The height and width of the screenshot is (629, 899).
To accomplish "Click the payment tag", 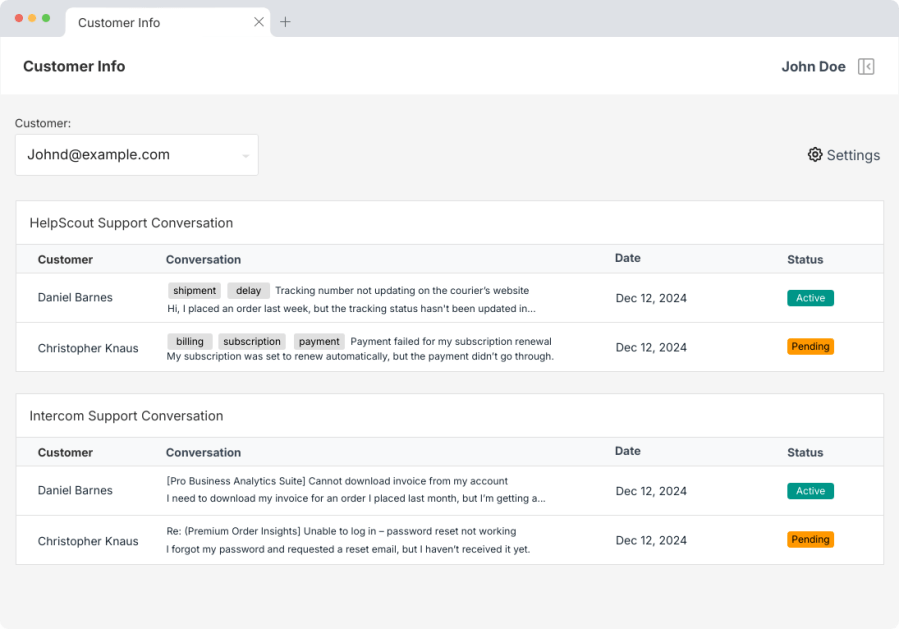I will click(x=319, y=342).
